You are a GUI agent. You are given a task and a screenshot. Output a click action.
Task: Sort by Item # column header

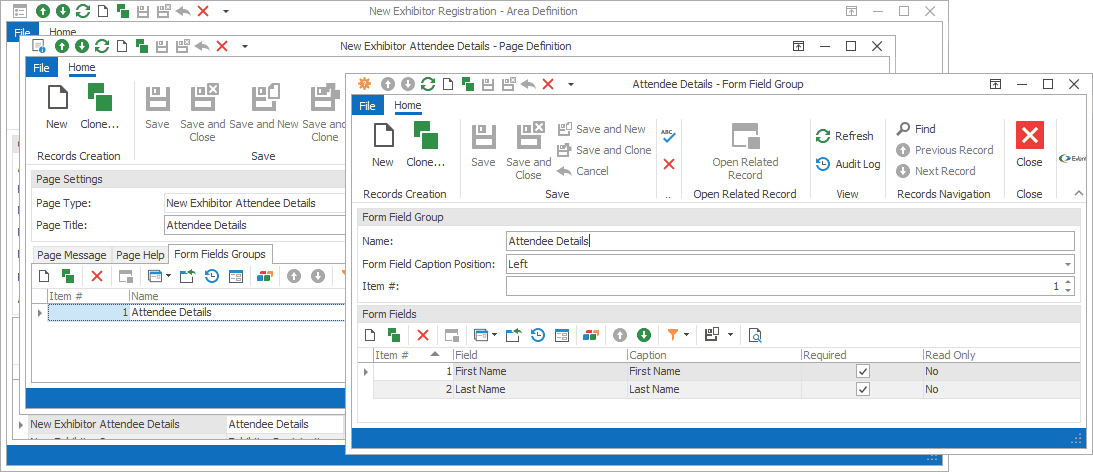coord(413,355)
